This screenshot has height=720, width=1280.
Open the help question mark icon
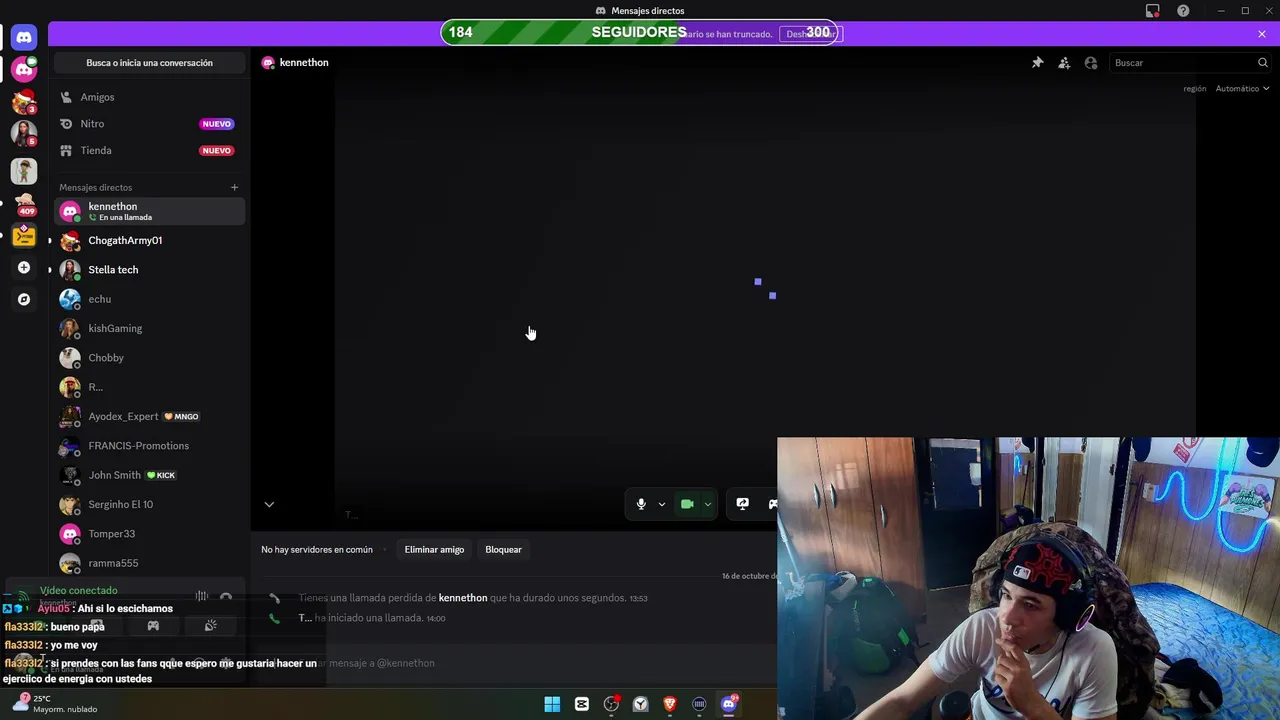point(1183,11)
